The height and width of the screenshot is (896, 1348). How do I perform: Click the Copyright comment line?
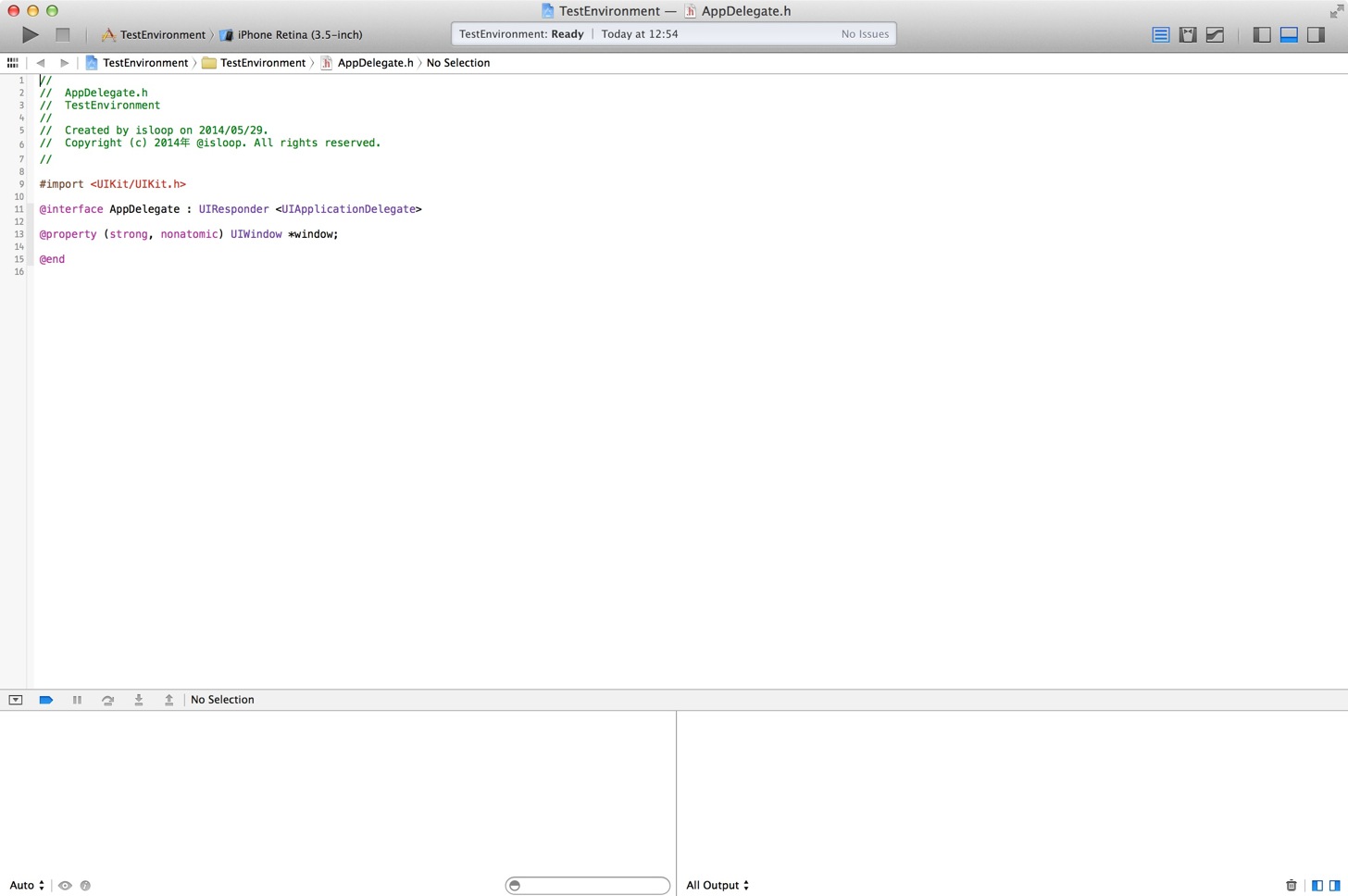(210, 143)
